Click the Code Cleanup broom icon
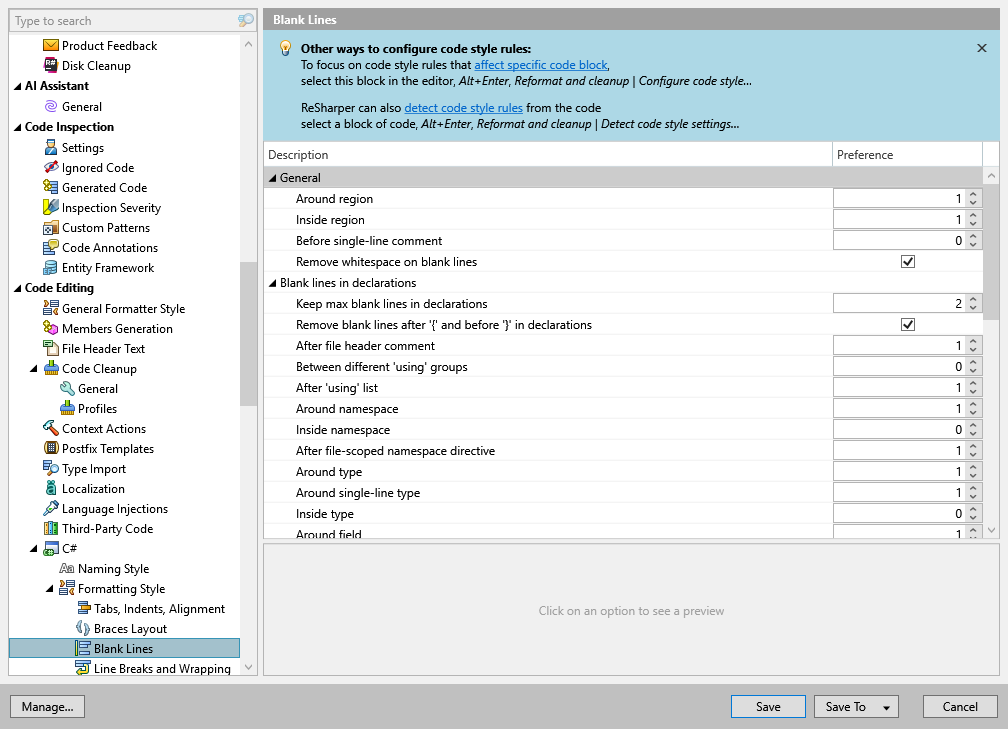Screen dimensions: 1008x729 51,369
